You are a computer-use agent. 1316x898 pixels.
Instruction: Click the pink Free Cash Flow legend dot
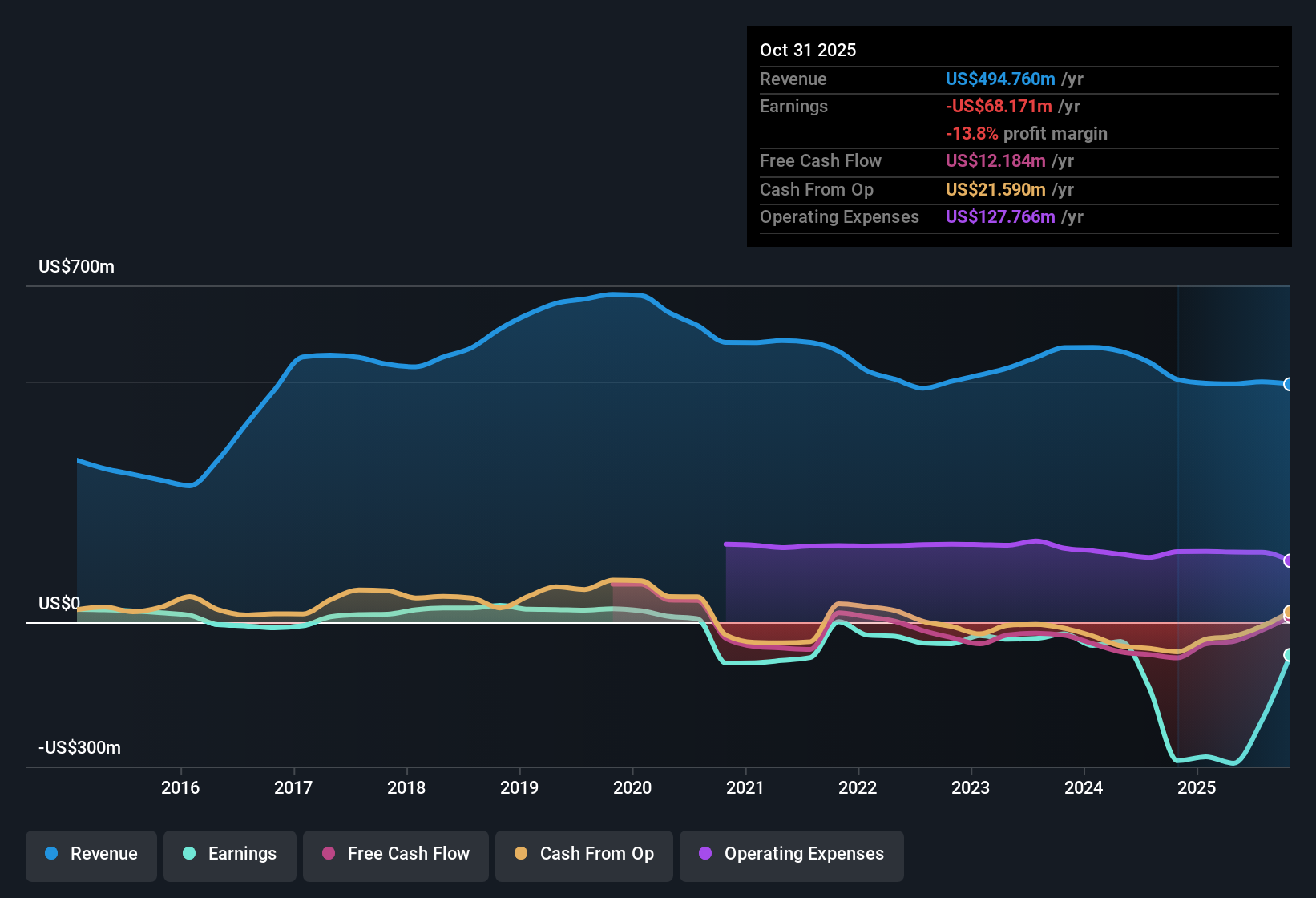[327, 854]
